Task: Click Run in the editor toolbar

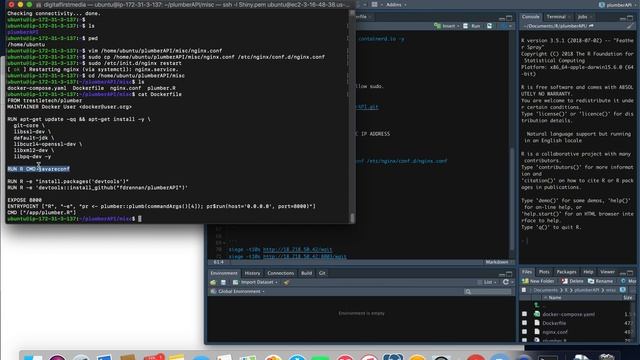Action: 472,26
